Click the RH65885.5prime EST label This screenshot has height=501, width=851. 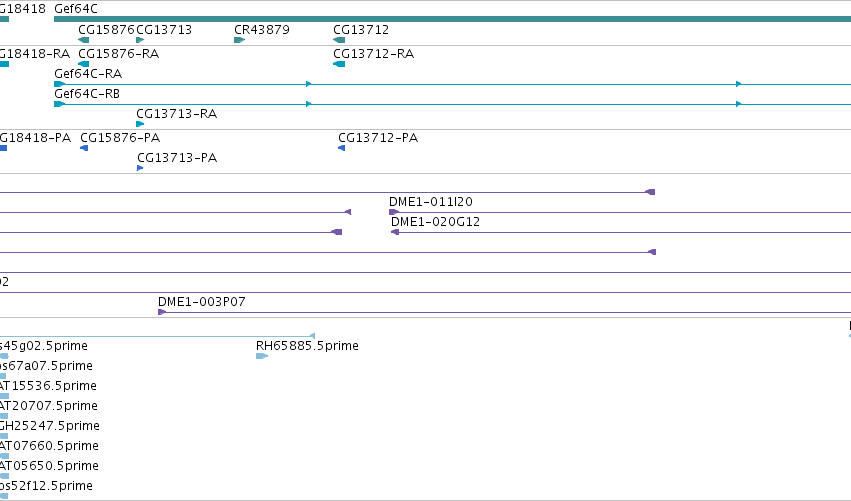pyautogui.click(x=307, y=346)
